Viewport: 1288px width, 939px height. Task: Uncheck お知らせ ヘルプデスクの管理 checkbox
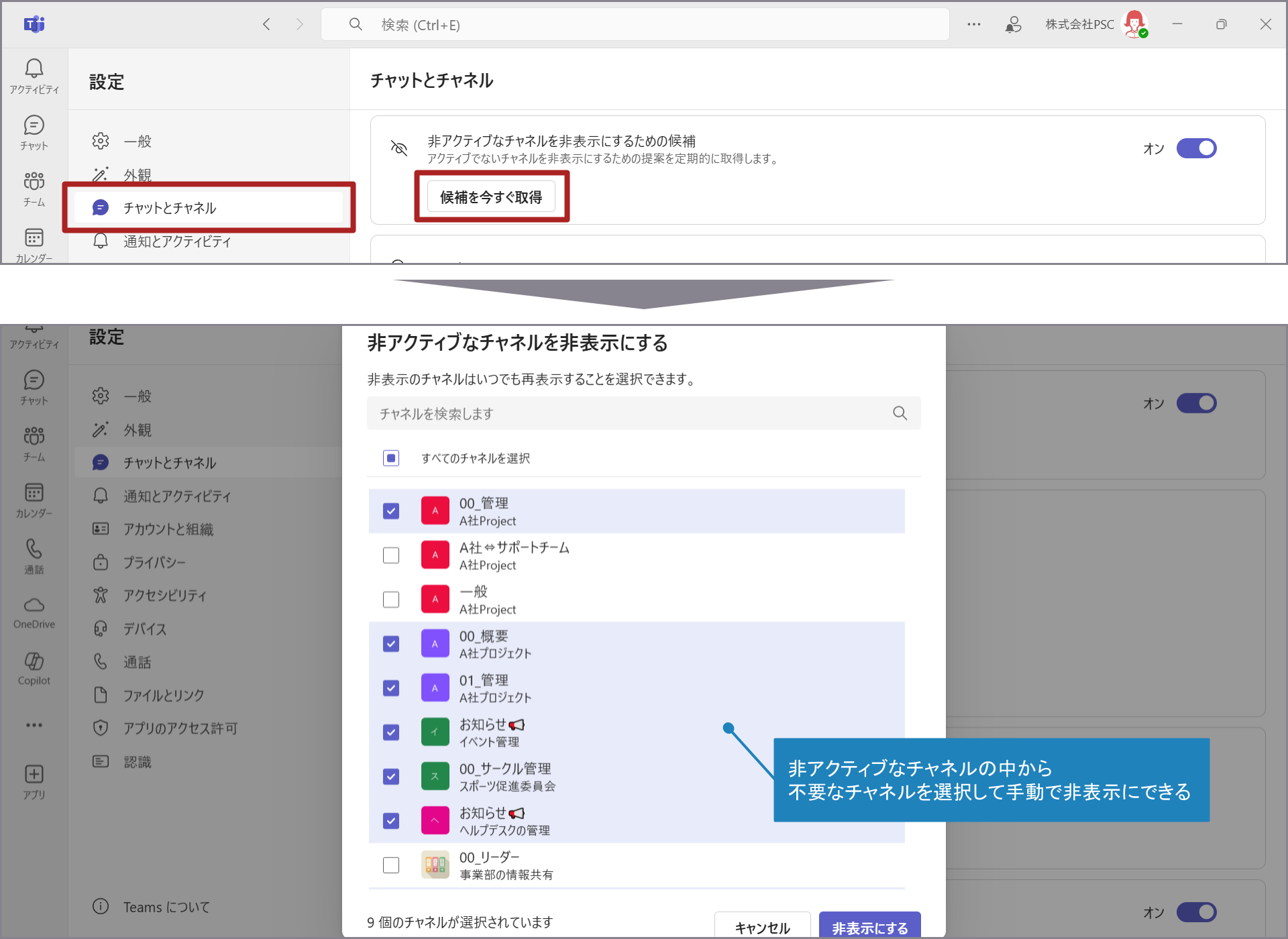[x=391, y=821]
